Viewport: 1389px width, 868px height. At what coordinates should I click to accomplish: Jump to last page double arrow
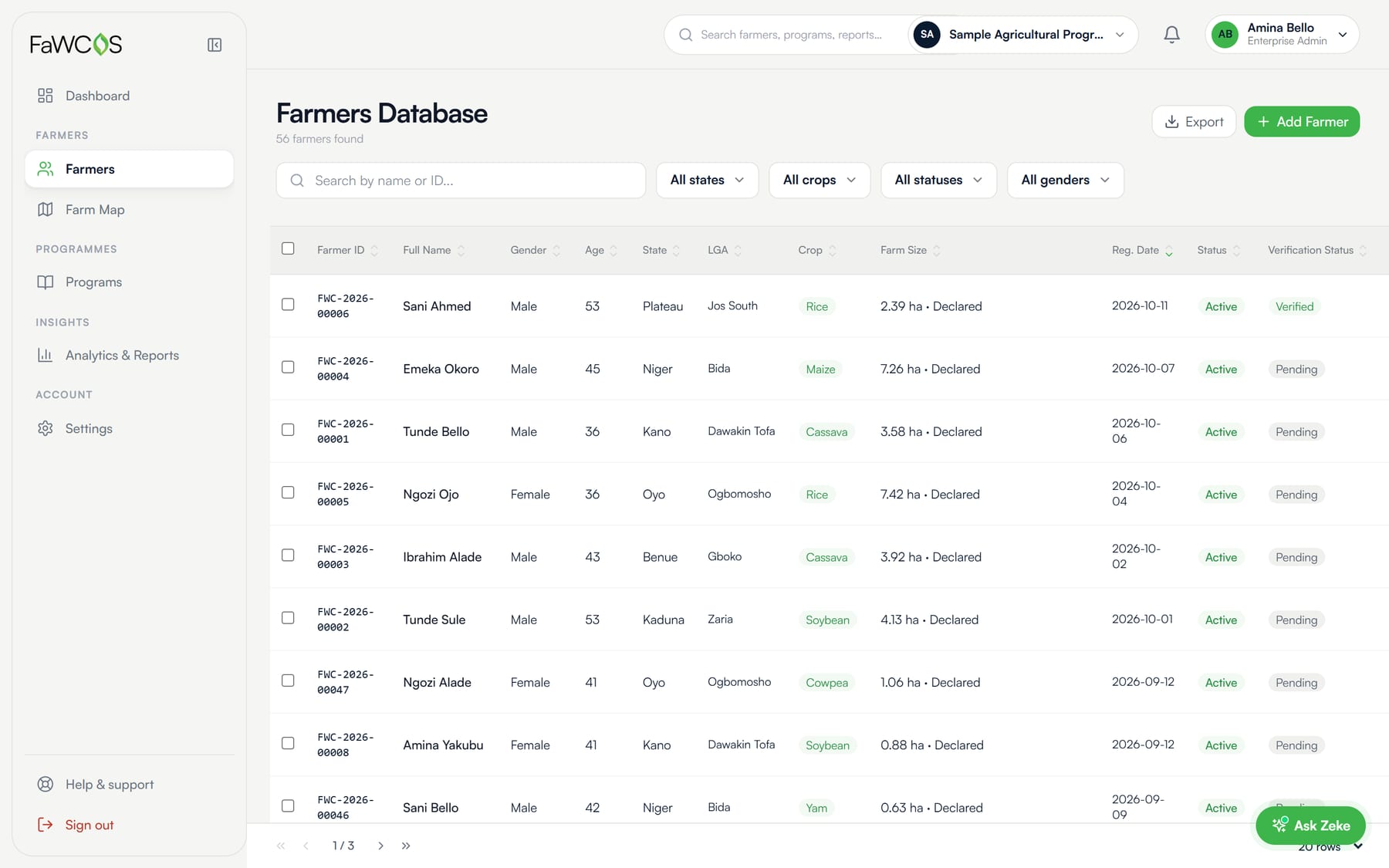click(x=406, y=846)
